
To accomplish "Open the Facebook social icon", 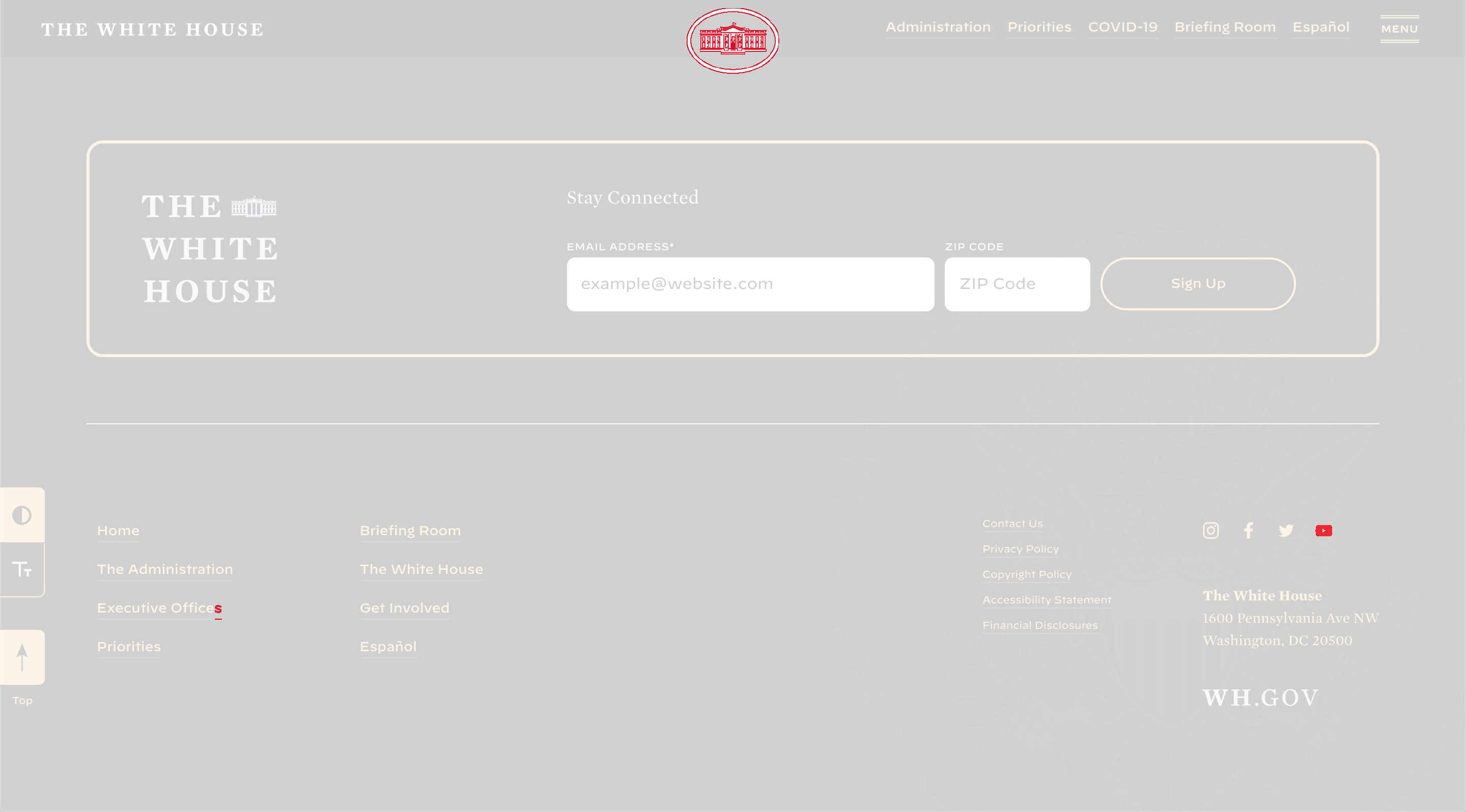I will (x=1248, y=531).
